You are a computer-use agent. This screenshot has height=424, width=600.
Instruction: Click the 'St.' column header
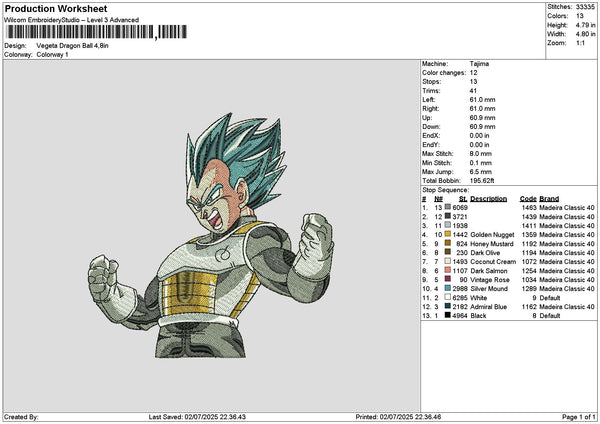click(x=463, y=199)
